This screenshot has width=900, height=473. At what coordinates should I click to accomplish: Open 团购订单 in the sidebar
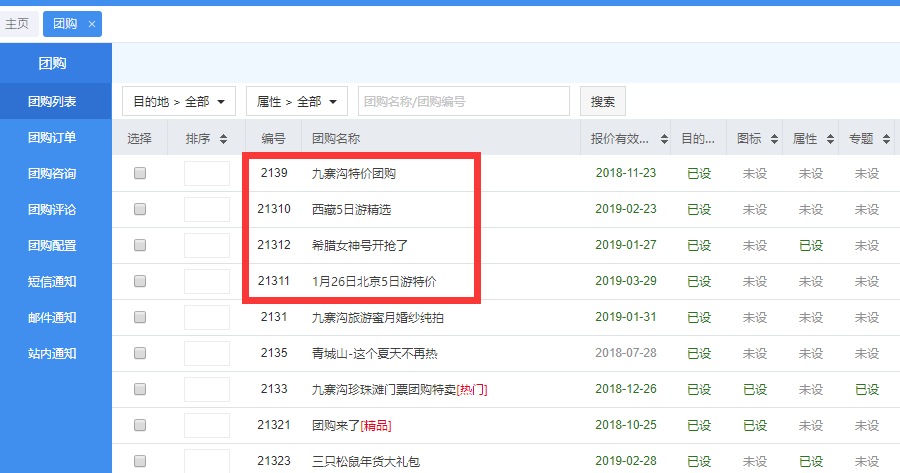tap(52, 137)
